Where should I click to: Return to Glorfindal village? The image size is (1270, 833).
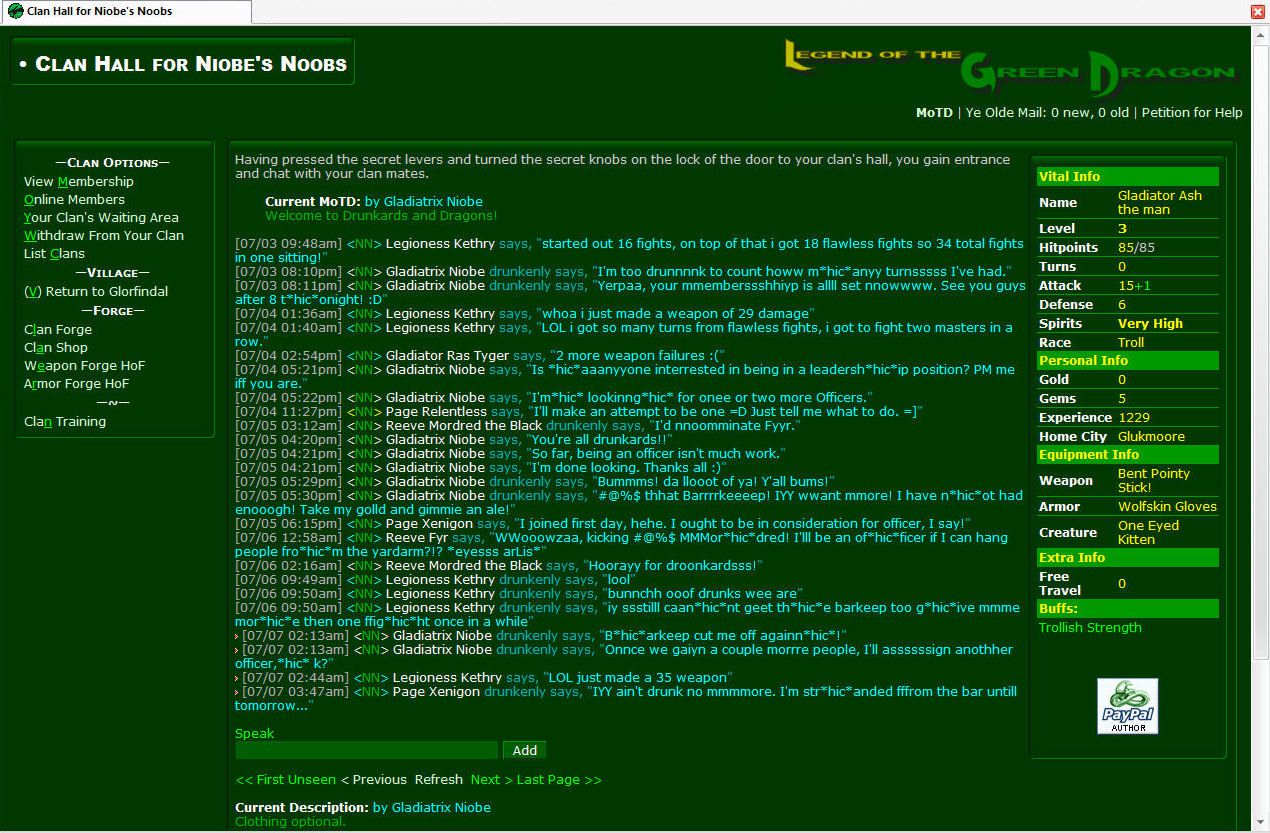pos(96,291)
